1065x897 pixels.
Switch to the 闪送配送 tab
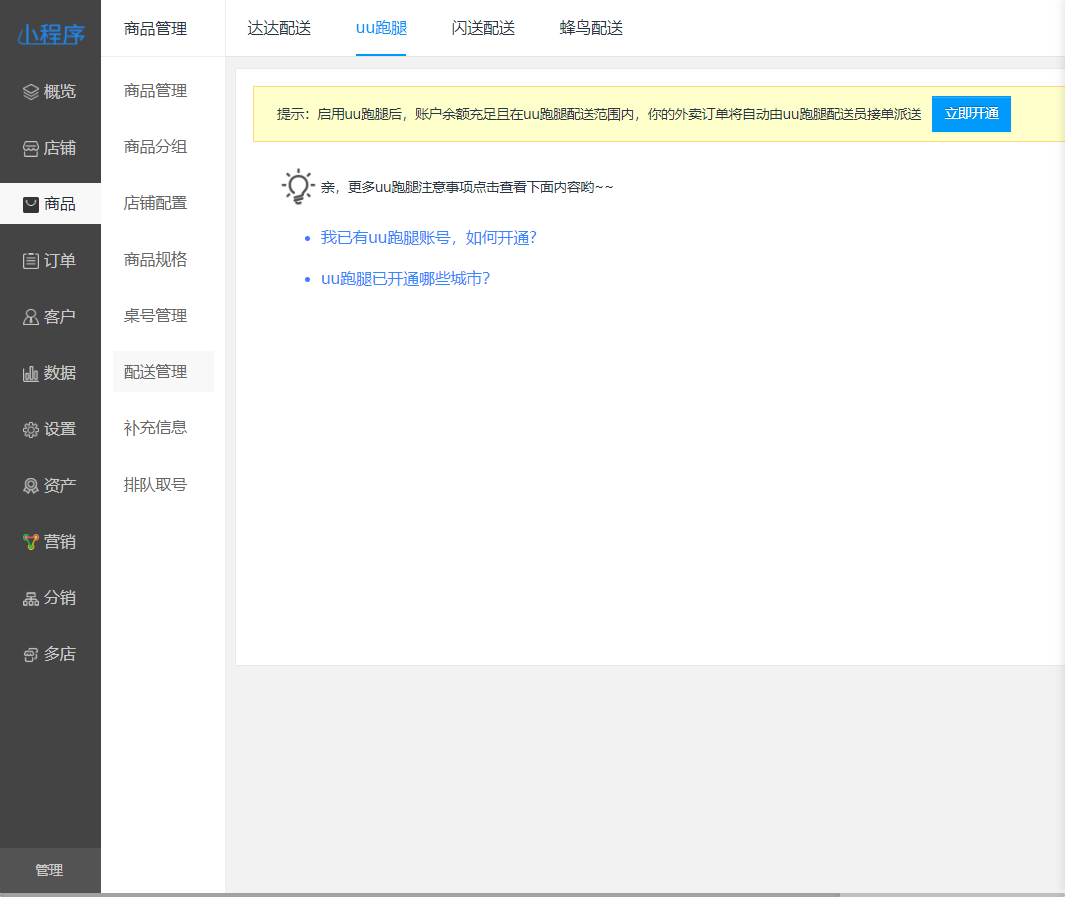coord(483,28)
